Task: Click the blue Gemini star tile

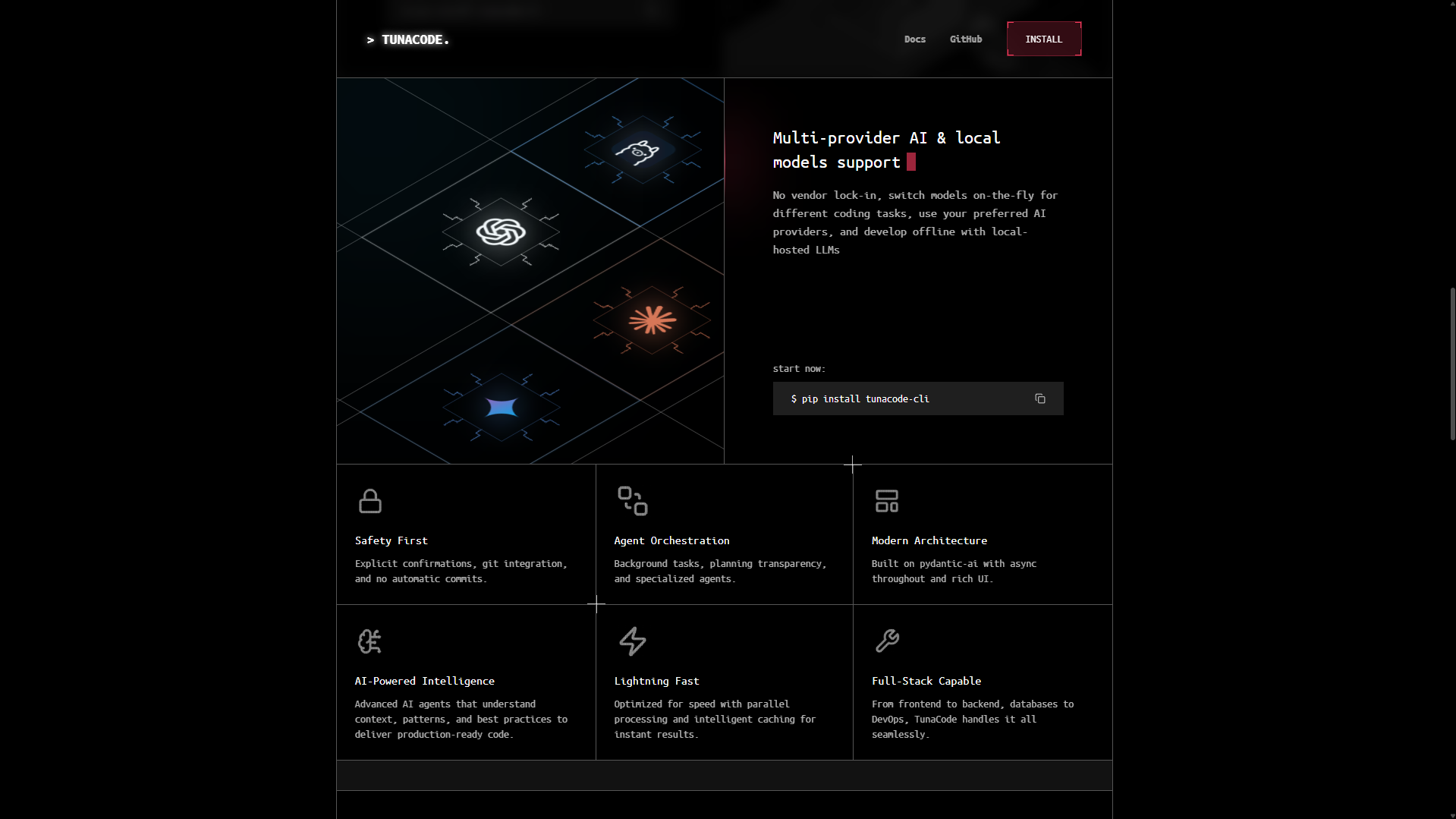Action: click(502, 408)
